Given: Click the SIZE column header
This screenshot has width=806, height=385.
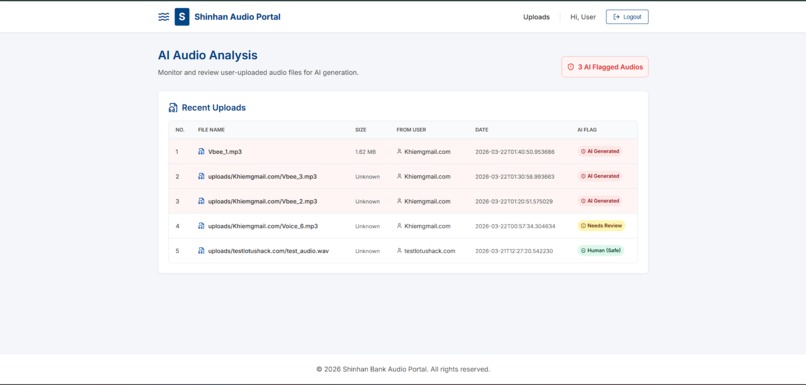Looking at the screenshot, I should [x=361, y=130].
